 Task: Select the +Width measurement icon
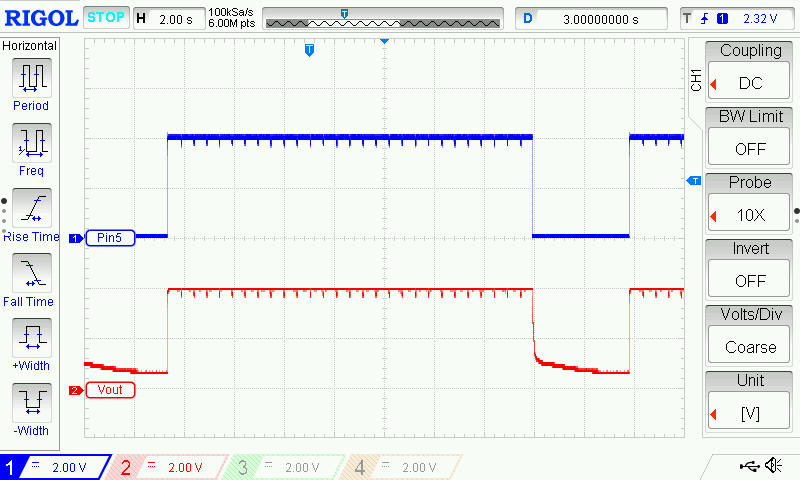point(31,338)
